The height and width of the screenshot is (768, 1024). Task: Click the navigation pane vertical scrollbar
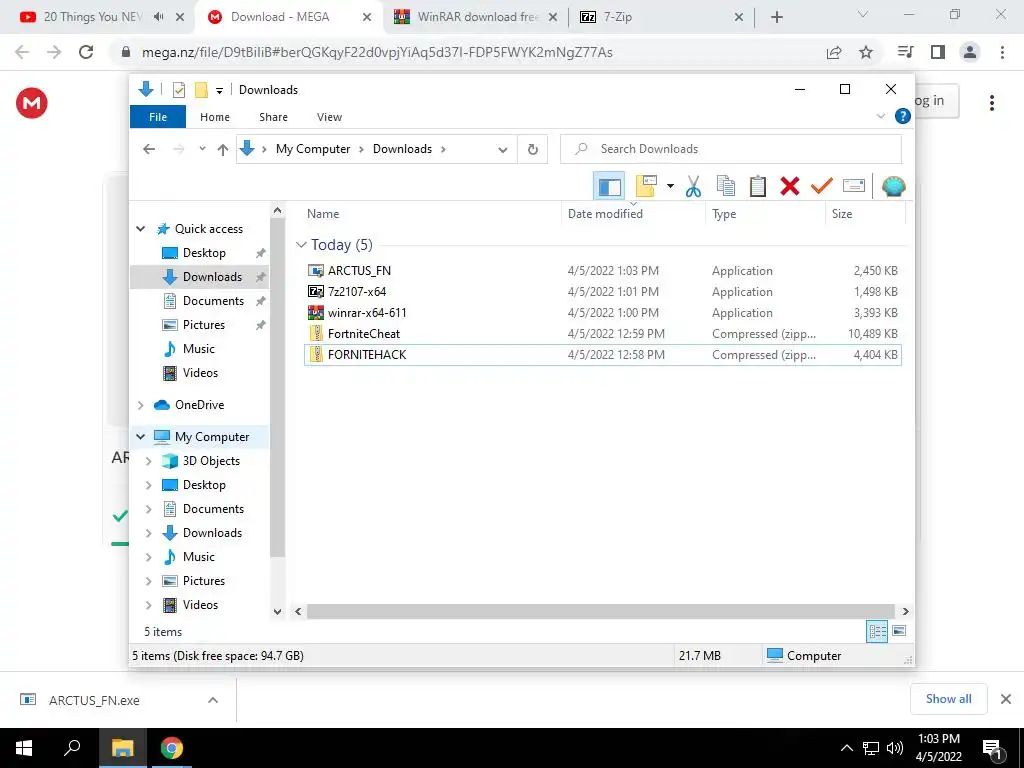278,389
